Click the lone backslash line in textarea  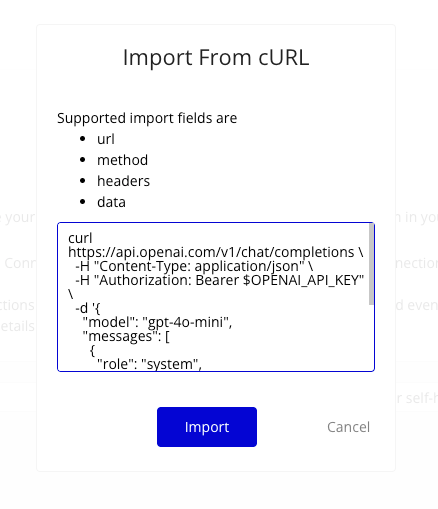tap(71, 294)
